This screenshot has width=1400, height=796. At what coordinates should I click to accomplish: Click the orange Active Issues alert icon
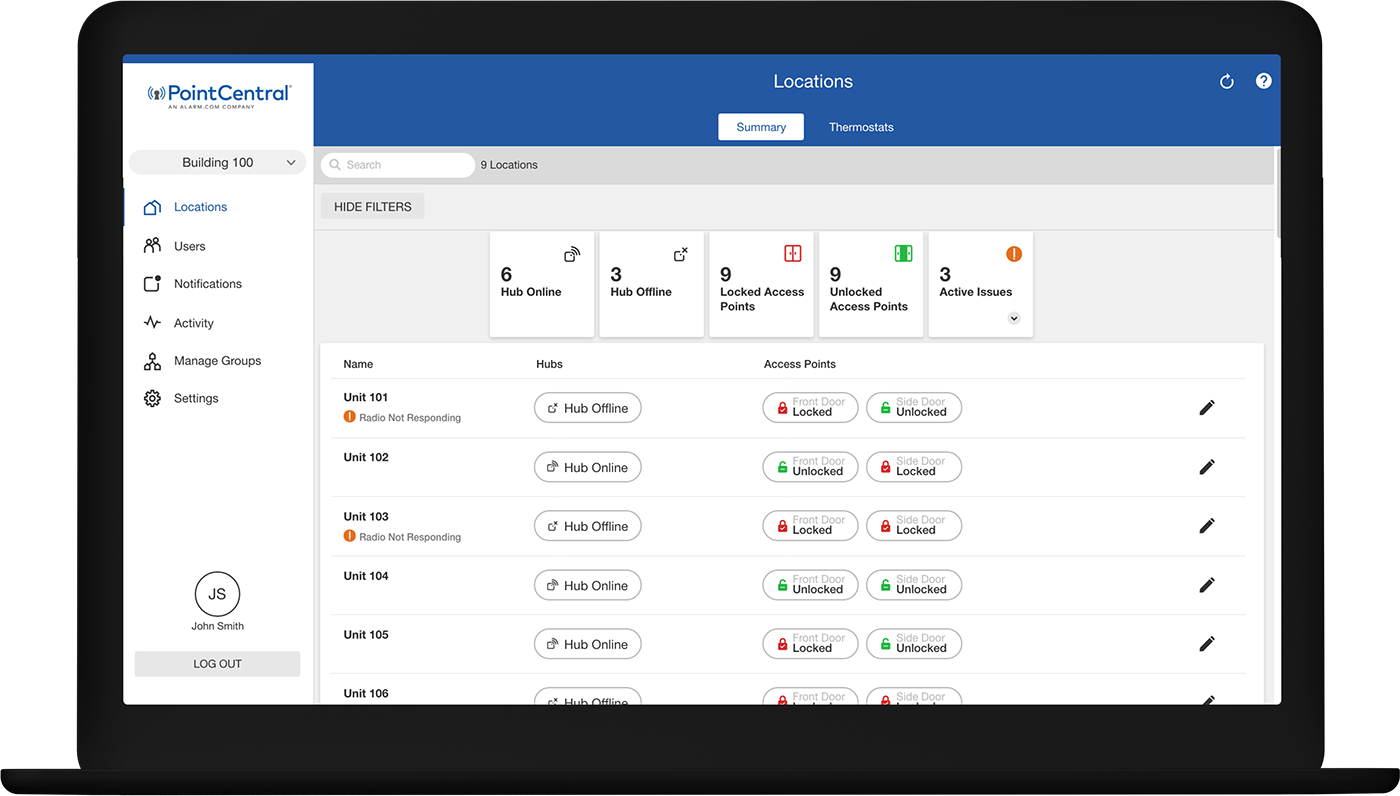pyautogui.click(x=1014, y=254)
